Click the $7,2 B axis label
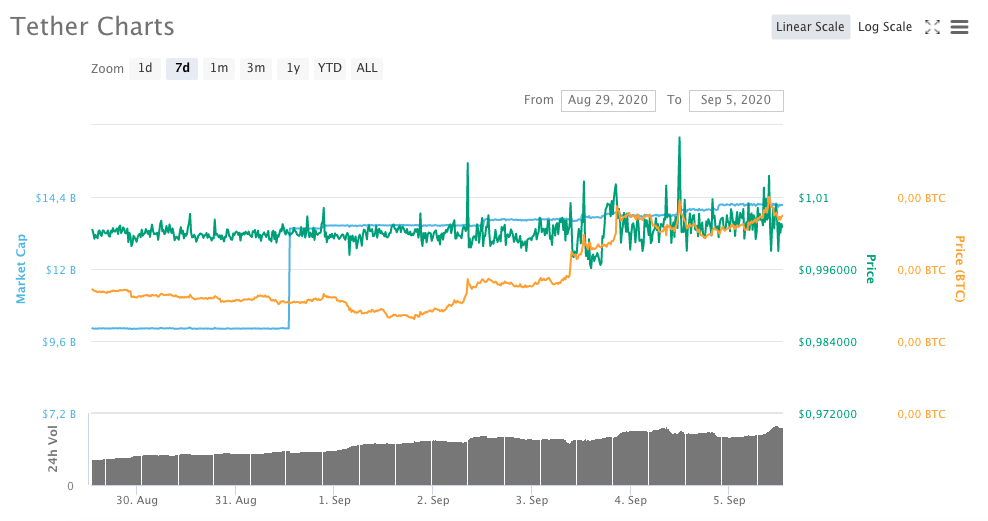Viewport: 988px width, 521px height. (59, 414)
